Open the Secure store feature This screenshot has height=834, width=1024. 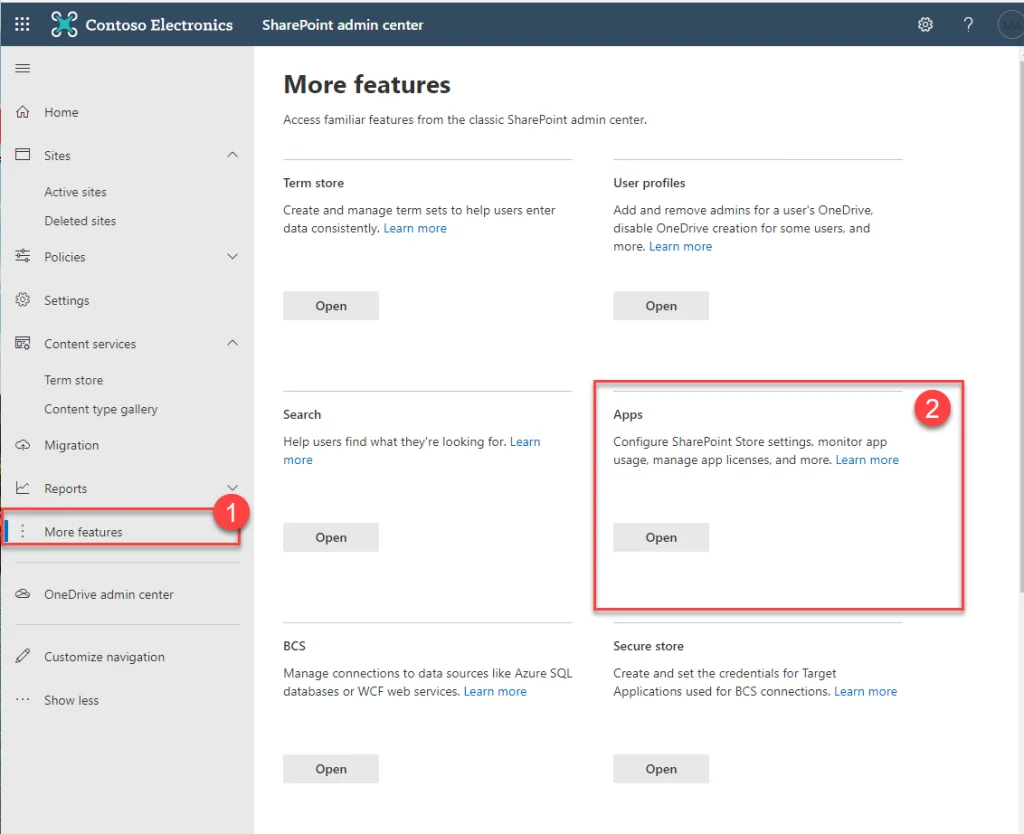(661, 769)
